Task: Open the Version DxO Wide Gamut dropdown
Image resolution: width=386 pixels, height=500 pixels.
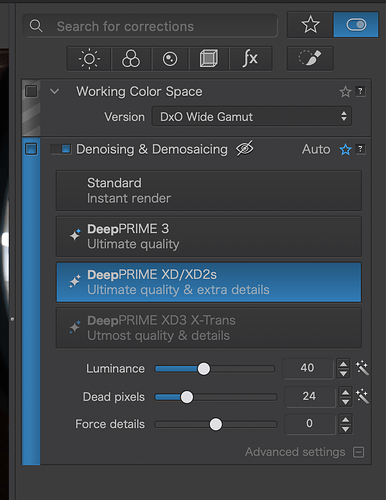Action: pos(252,116)
